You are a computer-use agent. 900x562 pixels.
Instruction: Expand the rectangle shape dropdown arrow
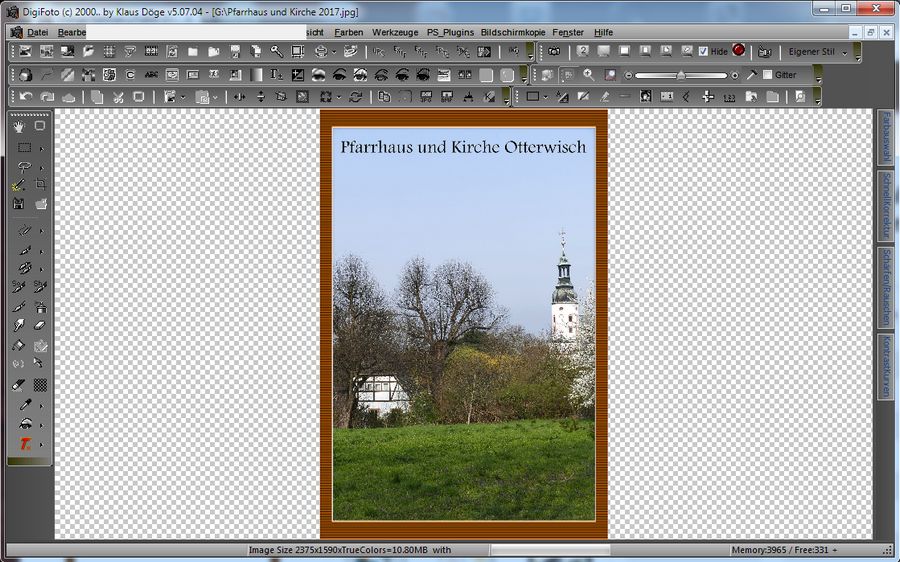(x=545, y=97)
